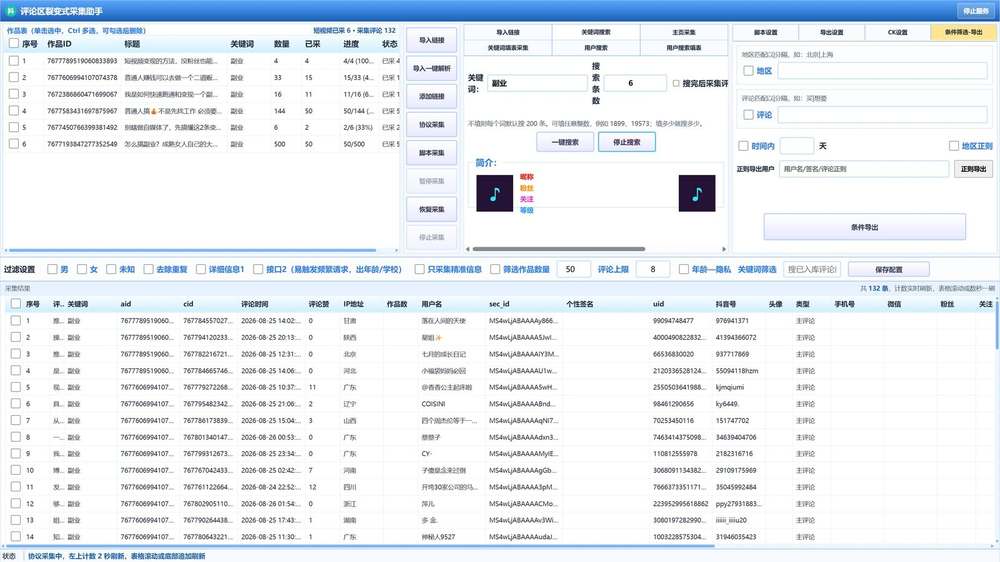
Task: Open the 用户搜索填表 tab
Action: tap(684, 48)
